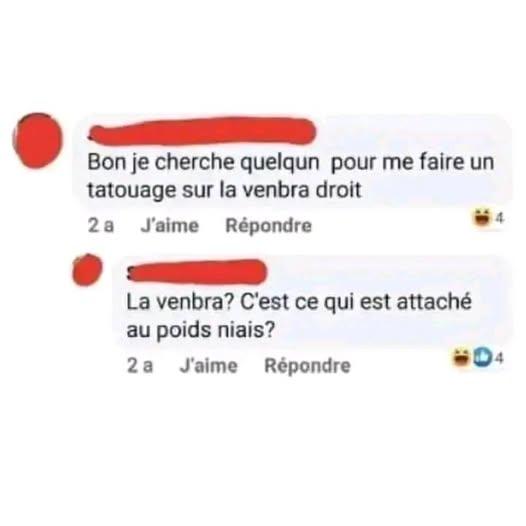View reaction count 4 on the reply
The height and width of the screenshot is (526, 526).
click(x=499, y=359)
